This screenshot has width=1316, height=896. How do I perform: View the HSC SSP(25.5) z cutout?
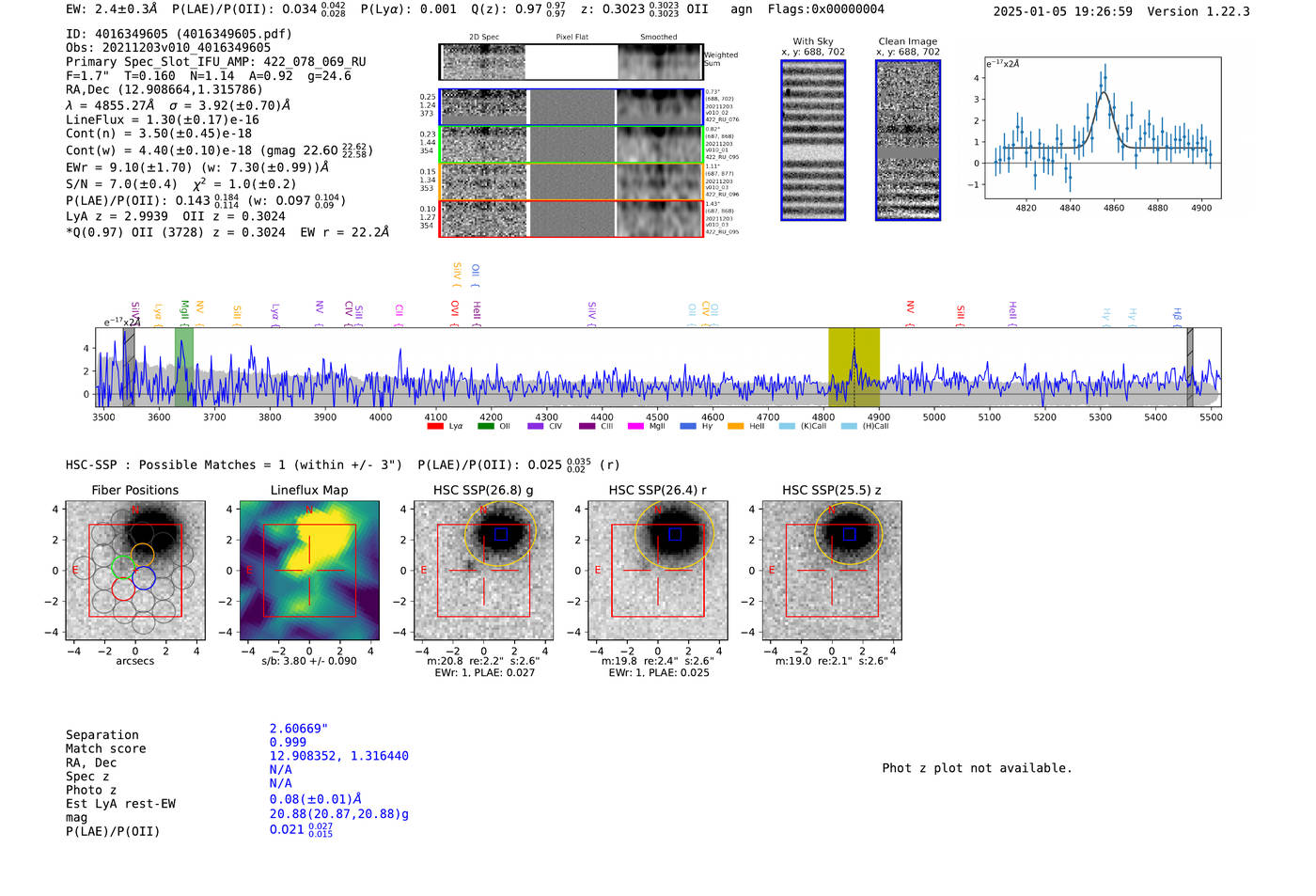[x=832, y=570]
